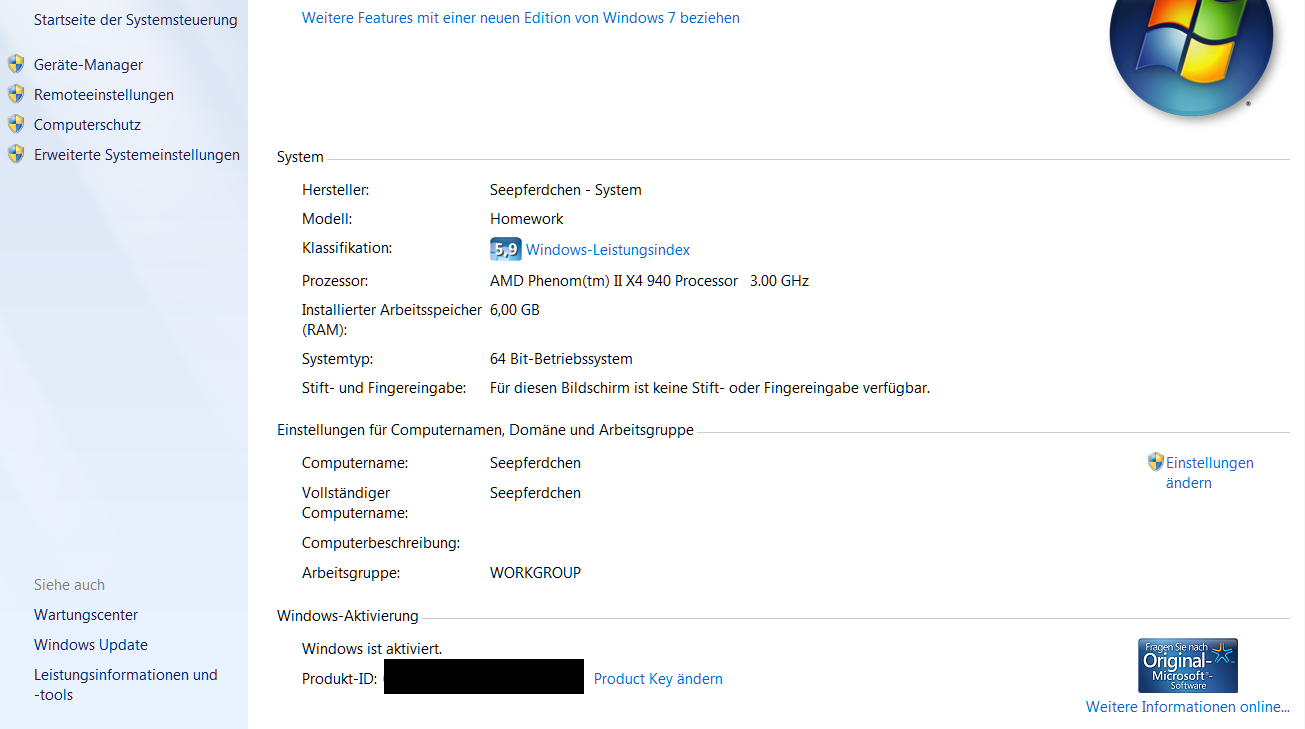This screenshot has width=1305, height=729.
Task: Click the shield icon next to Einstellungen ändern
Action: click(x=1156, y=462)
